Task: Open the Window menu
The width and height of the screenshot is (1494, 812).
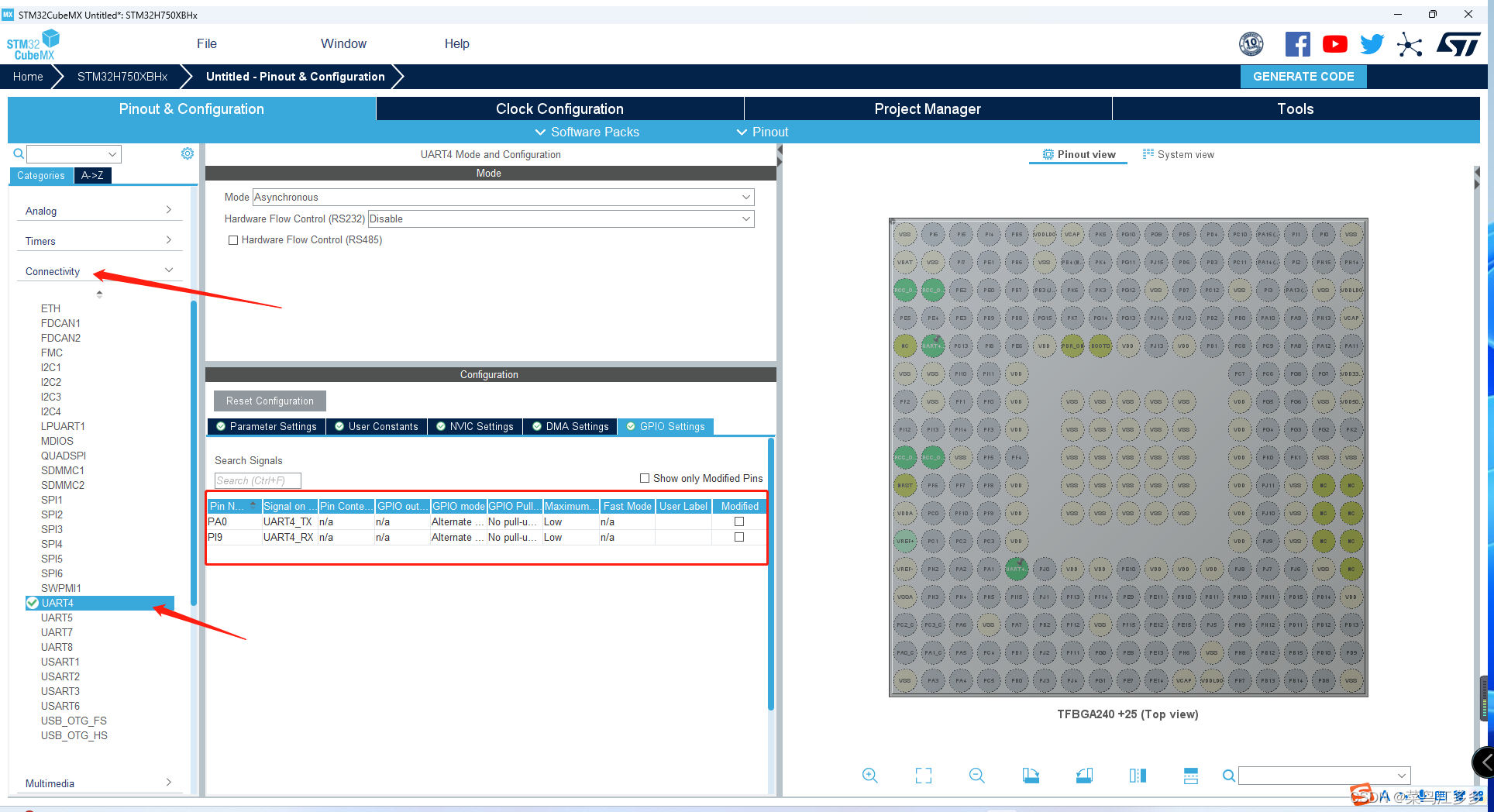Action: coord(343,44)
